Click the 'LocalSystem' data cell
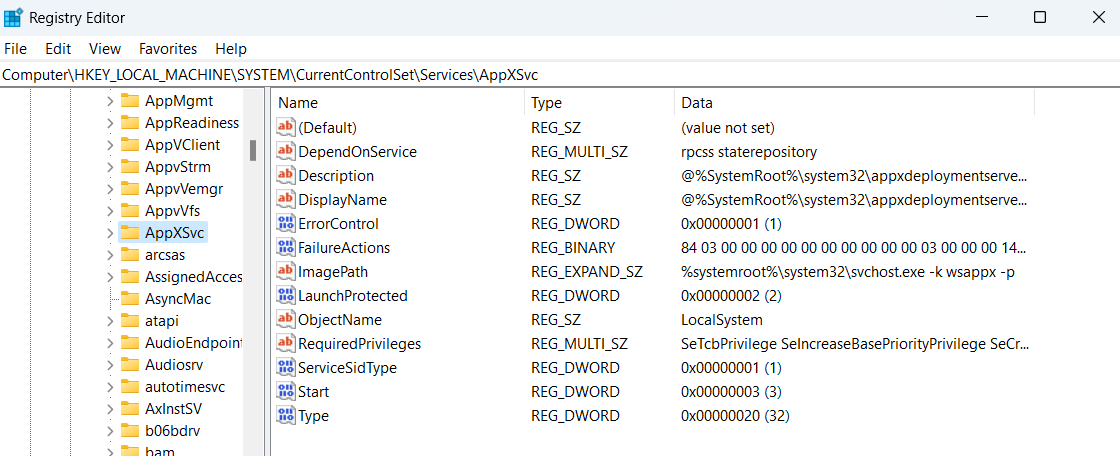This screenshot has width=1120, height=456. [x=722, y=319]
